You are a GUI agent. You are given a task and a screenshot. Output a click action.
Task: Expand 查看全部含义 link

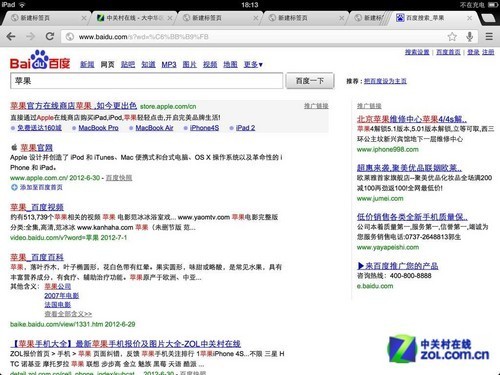point(68,314)
